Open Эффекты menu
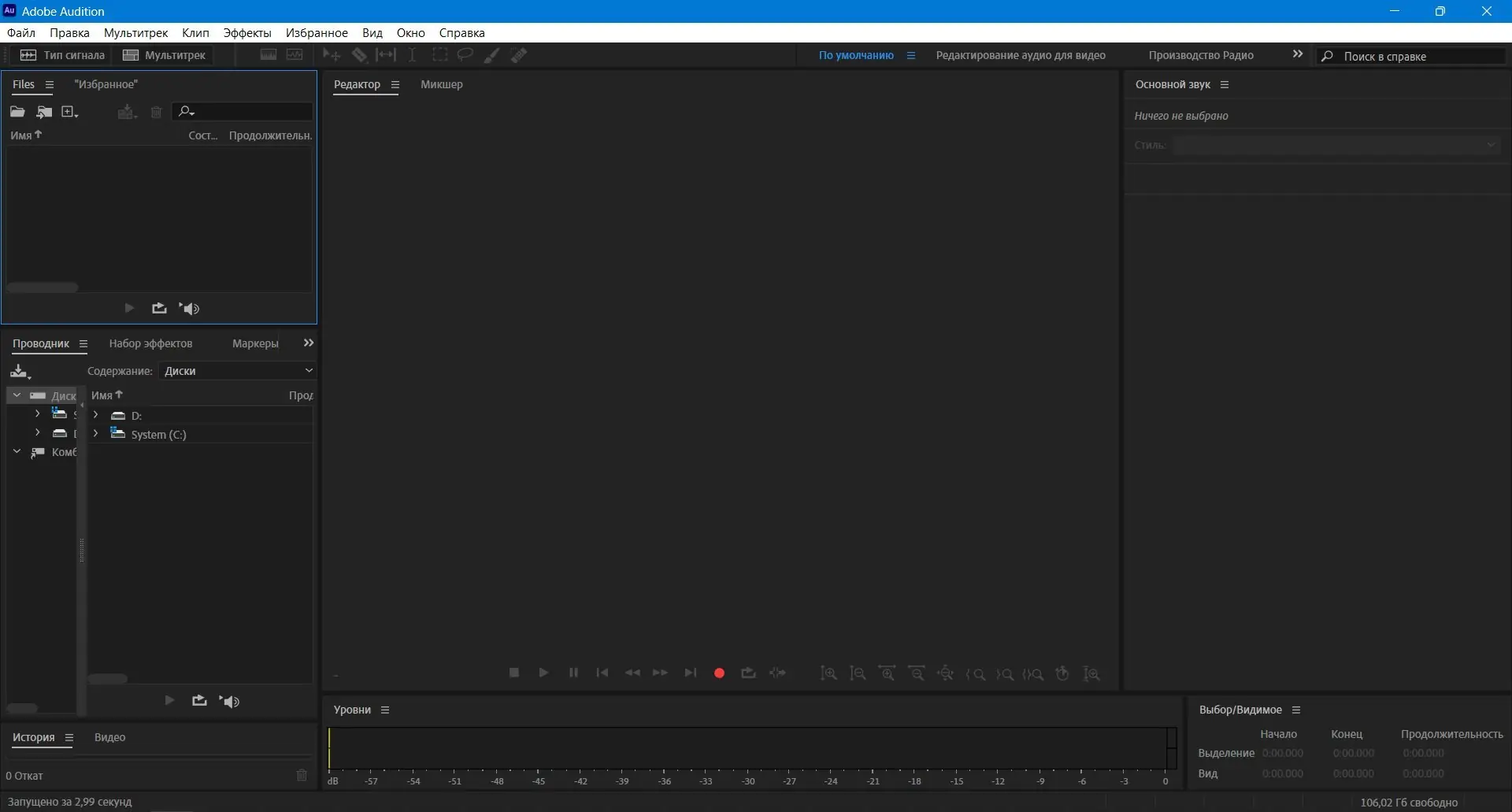 pos(247,32)
